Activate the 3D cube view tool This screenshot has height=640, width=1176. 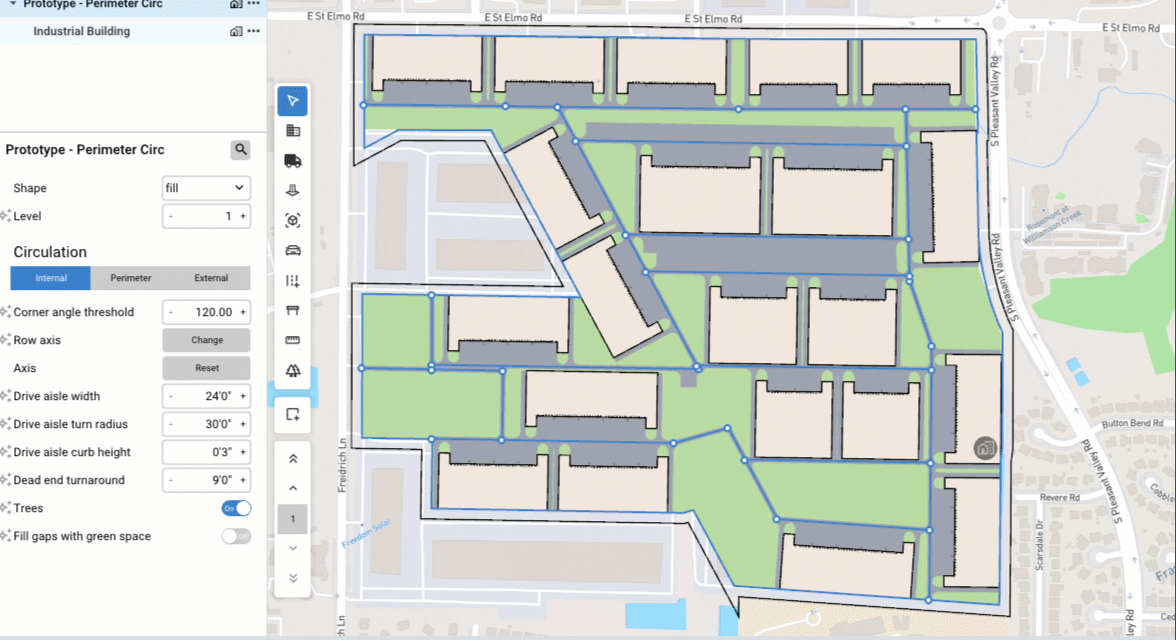coord(292,221)
